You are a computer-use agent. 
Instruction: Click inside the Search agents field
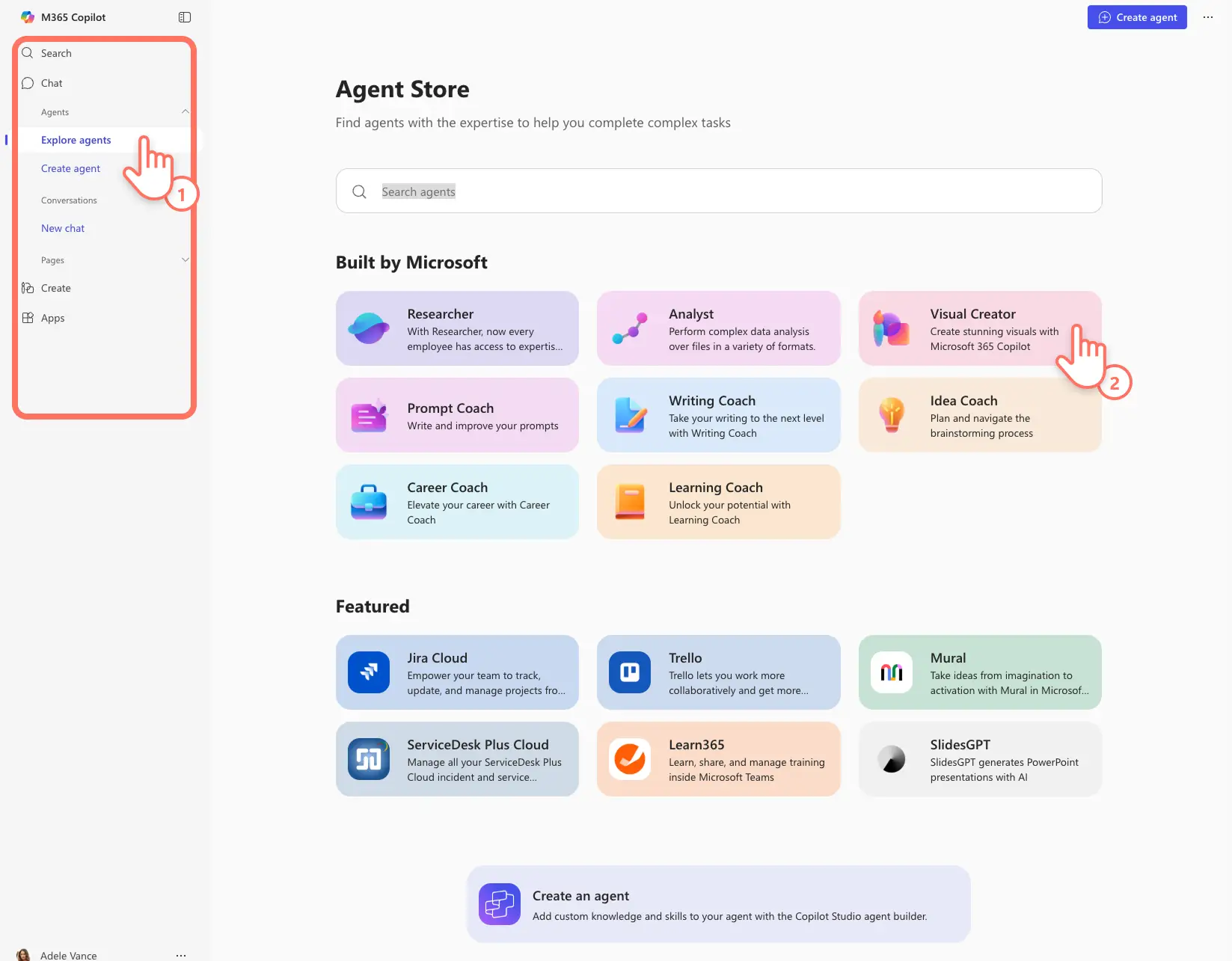pyautogui.click(x=718, y=191)
